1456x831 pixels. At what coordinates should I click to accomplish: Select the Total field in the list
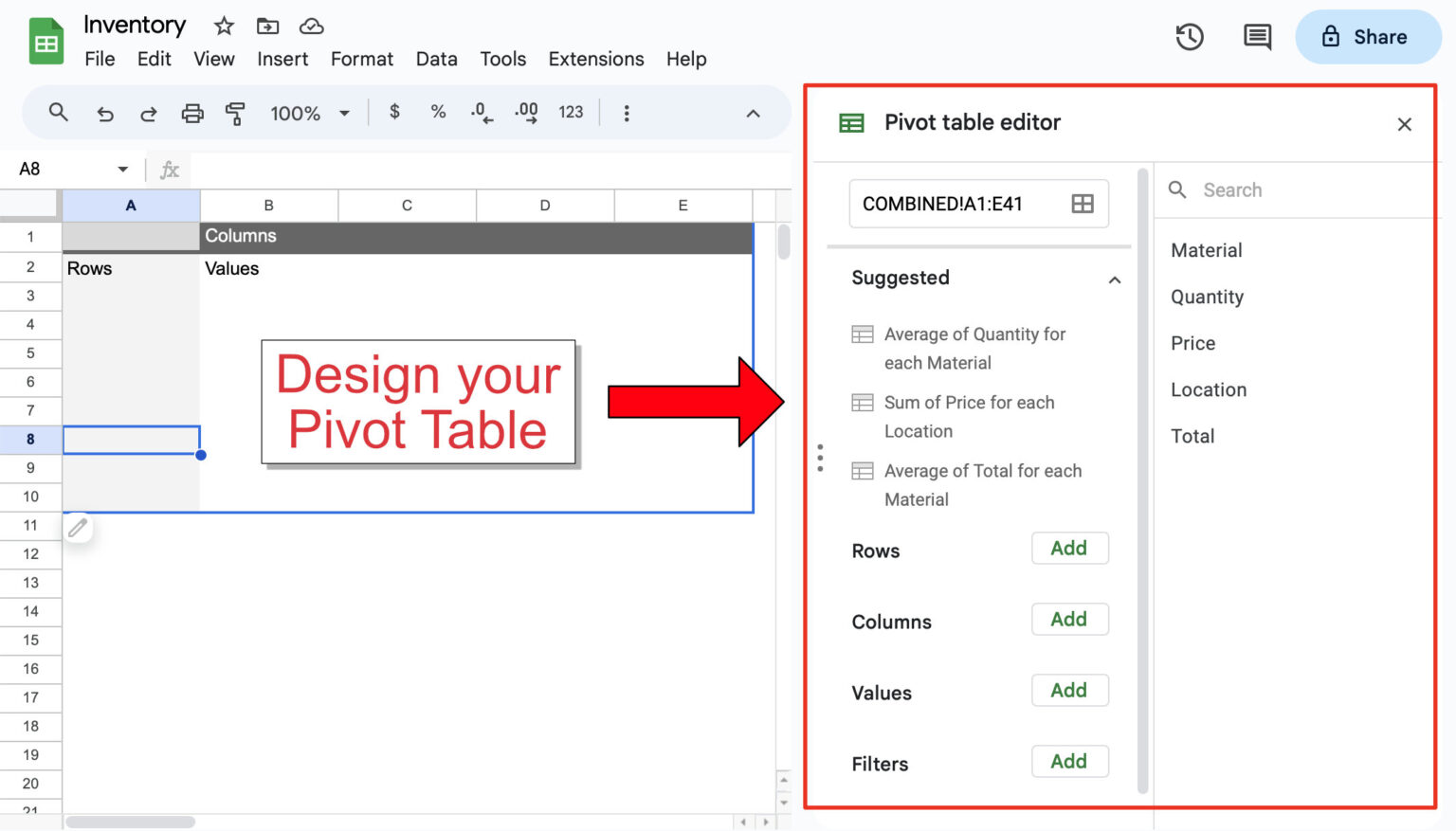(x=1192, y=436)
